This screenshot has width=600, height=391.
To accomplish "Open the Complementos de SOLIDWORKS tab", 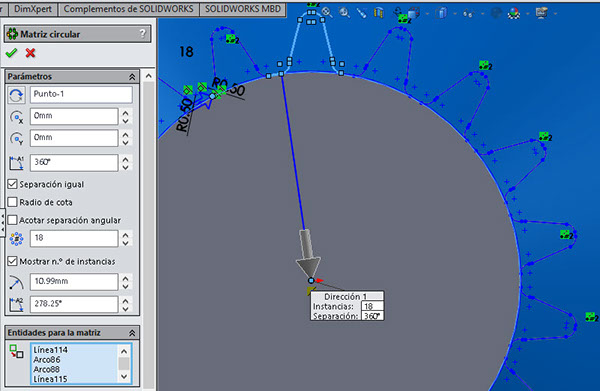I will point(128,9).
